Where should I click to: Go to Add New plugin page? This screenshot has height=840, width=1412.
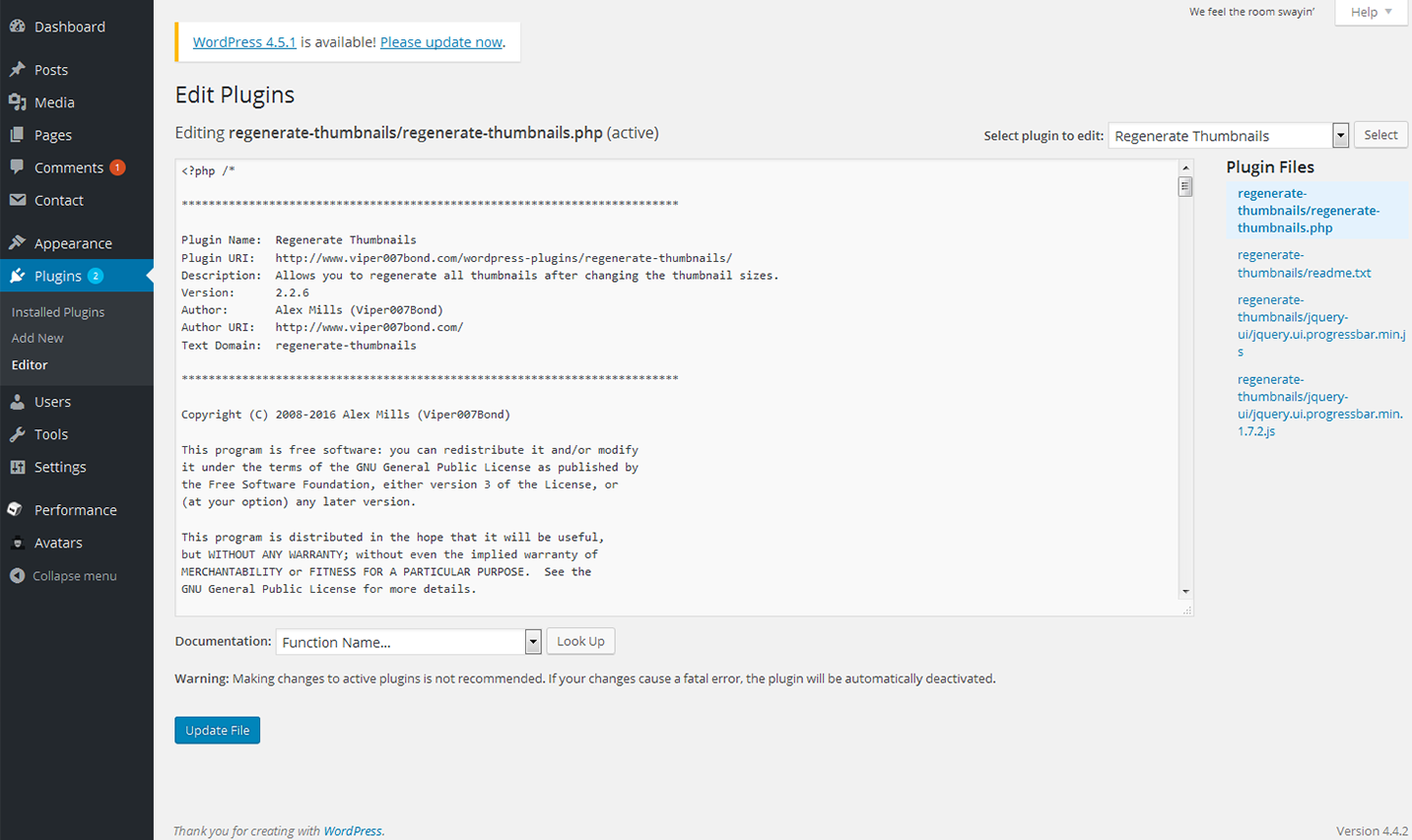point(37,338)
